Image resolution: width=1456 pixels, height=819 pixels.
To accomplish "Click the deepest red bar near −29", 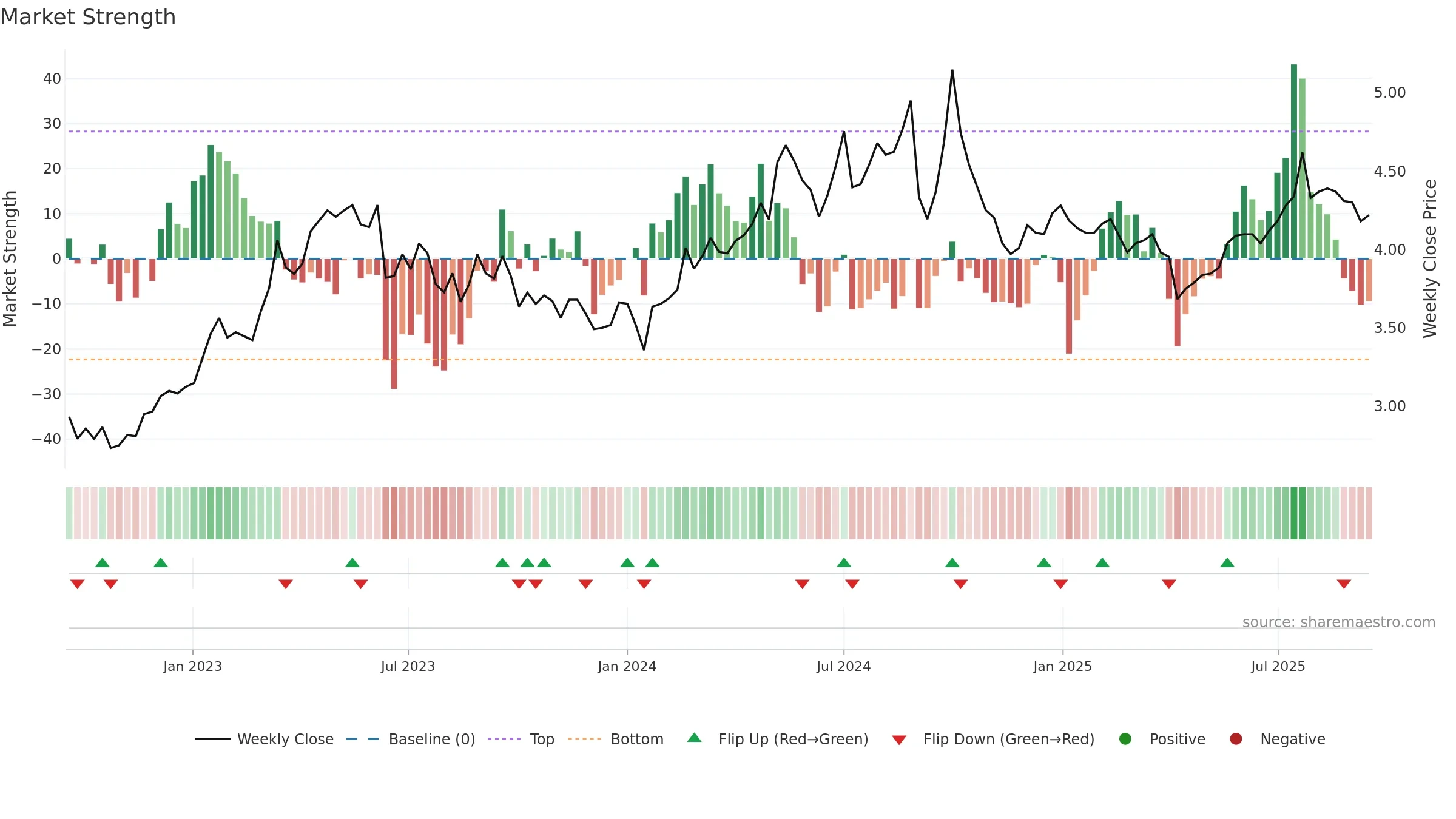I will (394, 324).
